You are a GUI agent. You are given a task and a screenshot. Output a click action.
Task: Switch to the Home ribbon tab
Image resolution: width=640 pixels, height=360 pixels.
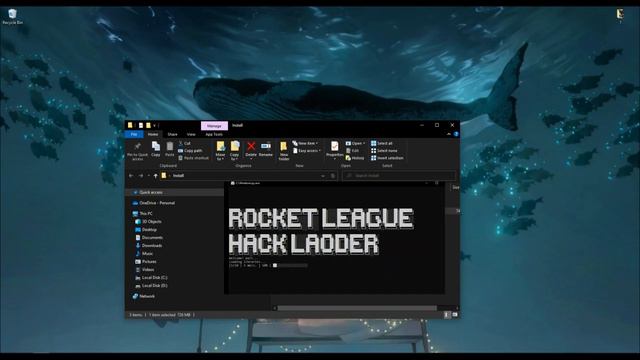tap(153, 134)
